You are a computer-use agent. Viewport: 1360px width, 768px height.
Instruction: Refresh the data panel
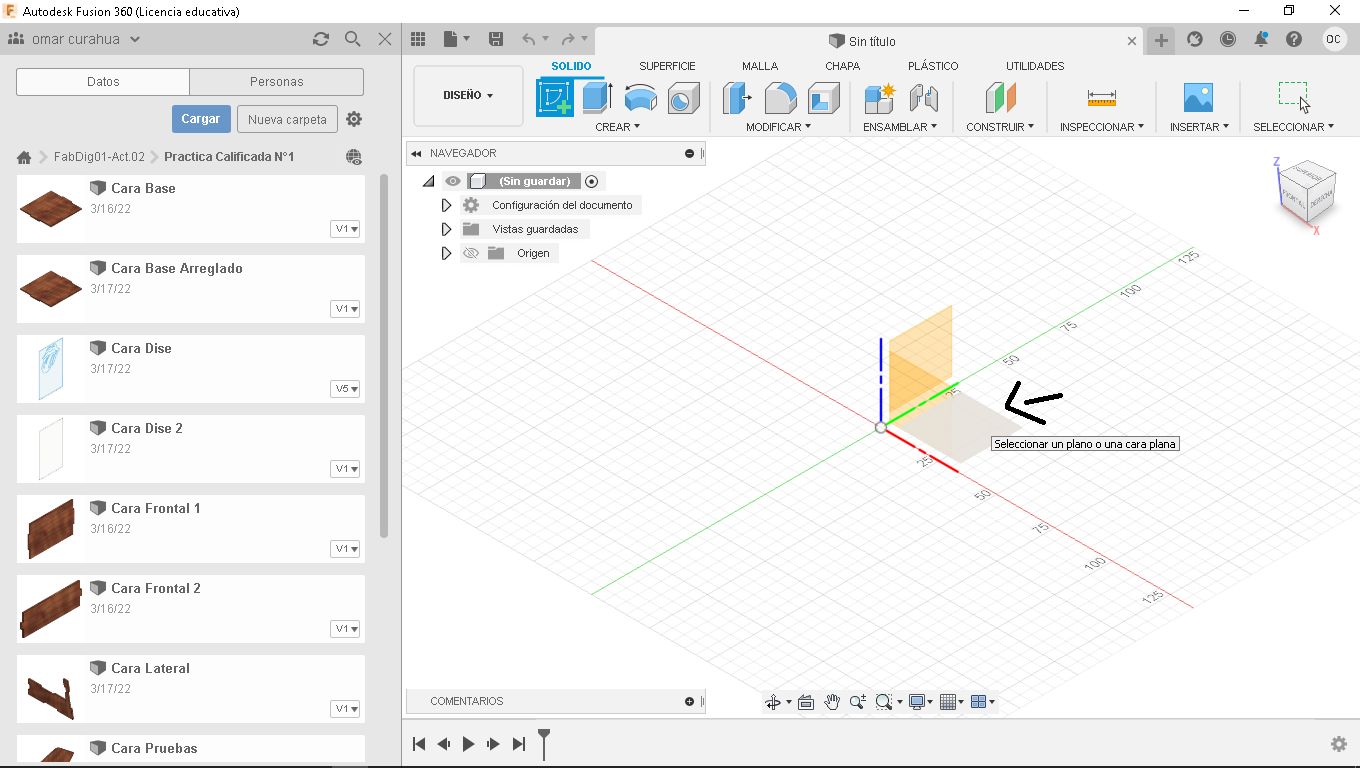321,39
